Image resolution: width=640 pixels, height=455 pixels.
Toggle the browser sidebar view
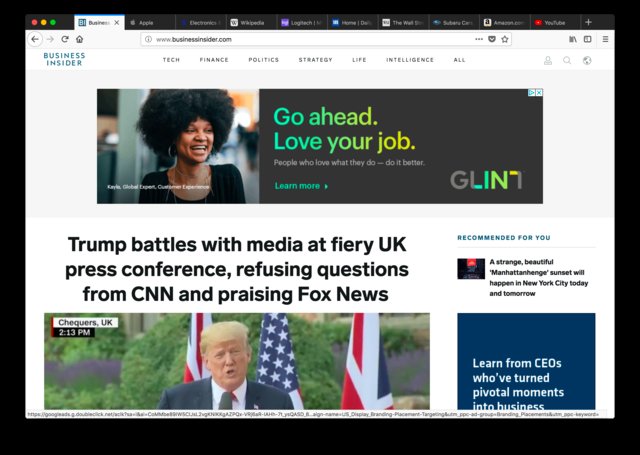point(587,39)
